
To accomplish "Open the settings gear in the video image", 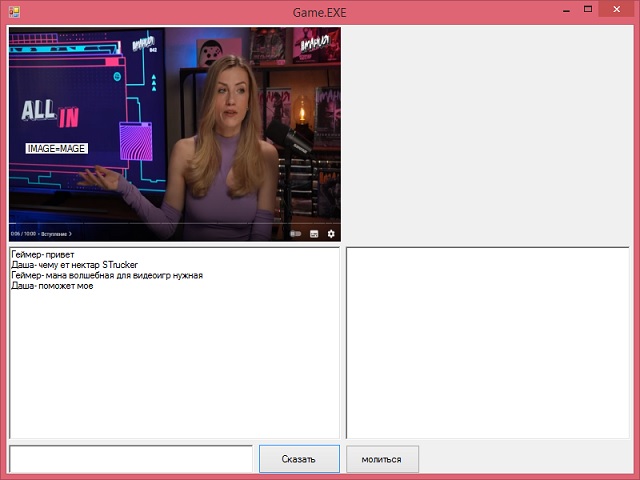I will coord(331,233).
